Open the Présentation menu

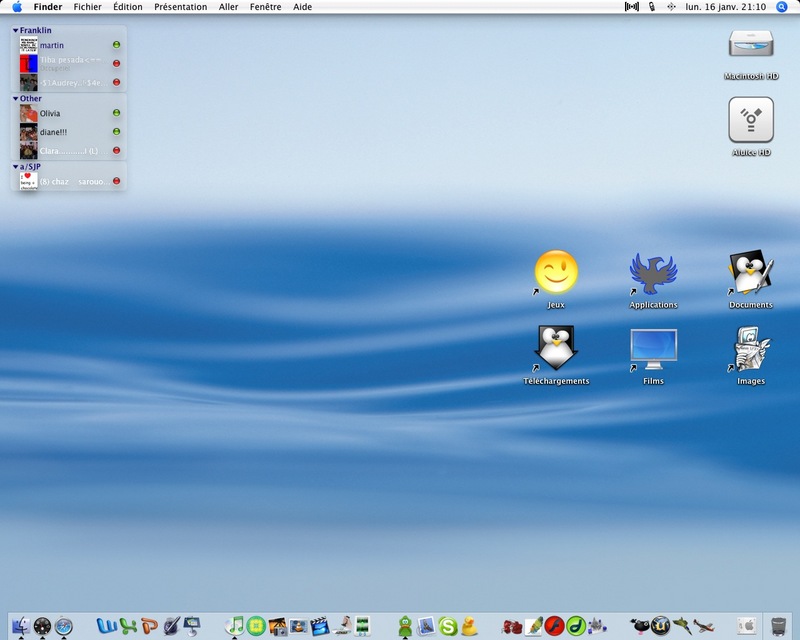tap(181, 7)
